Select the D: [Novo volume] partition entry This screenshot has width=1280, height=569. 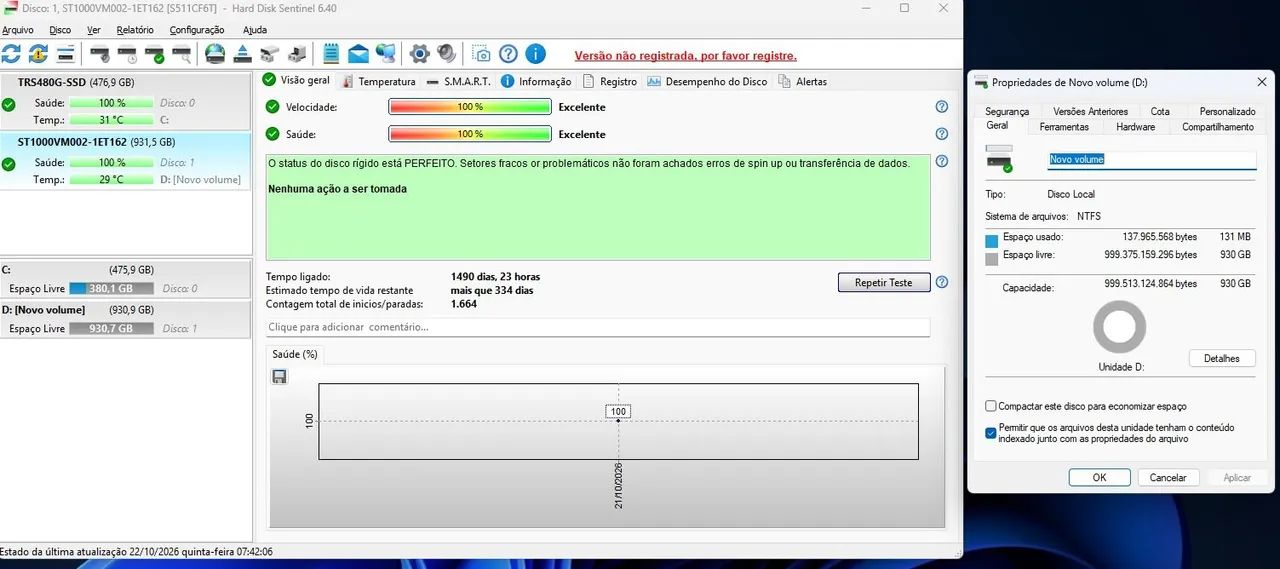126,319
